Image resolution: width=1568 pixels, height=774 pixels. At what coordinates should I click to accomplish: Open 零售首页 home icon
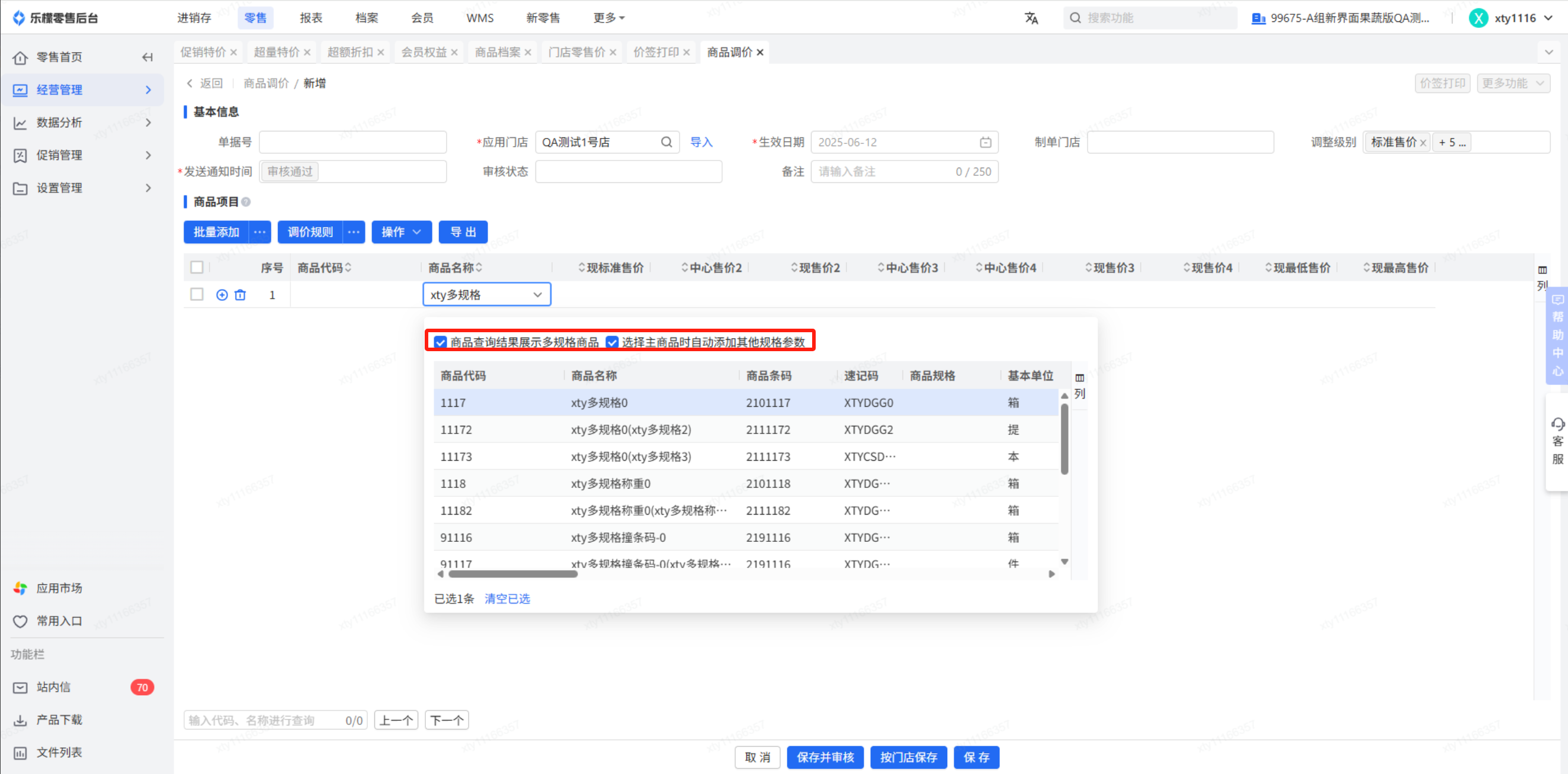(20, 57)
